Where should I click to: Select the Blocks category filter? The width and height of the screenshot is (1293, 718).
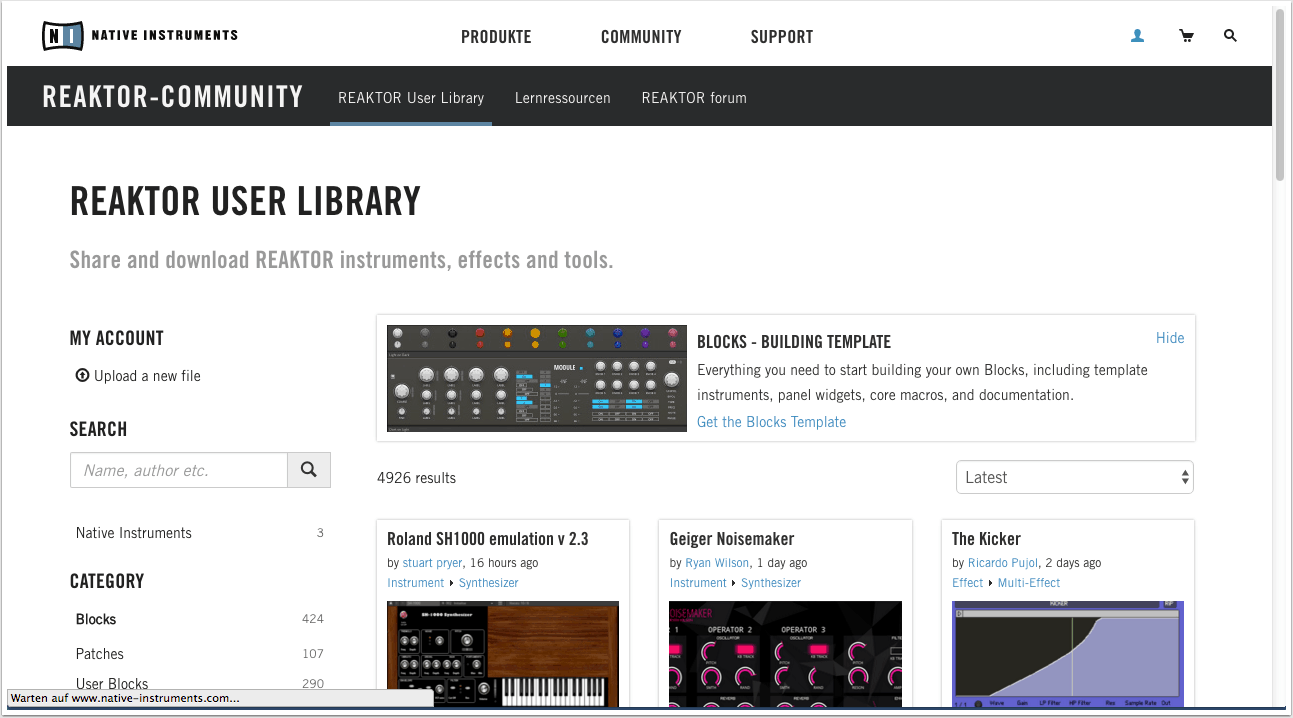tap(96, 619)
